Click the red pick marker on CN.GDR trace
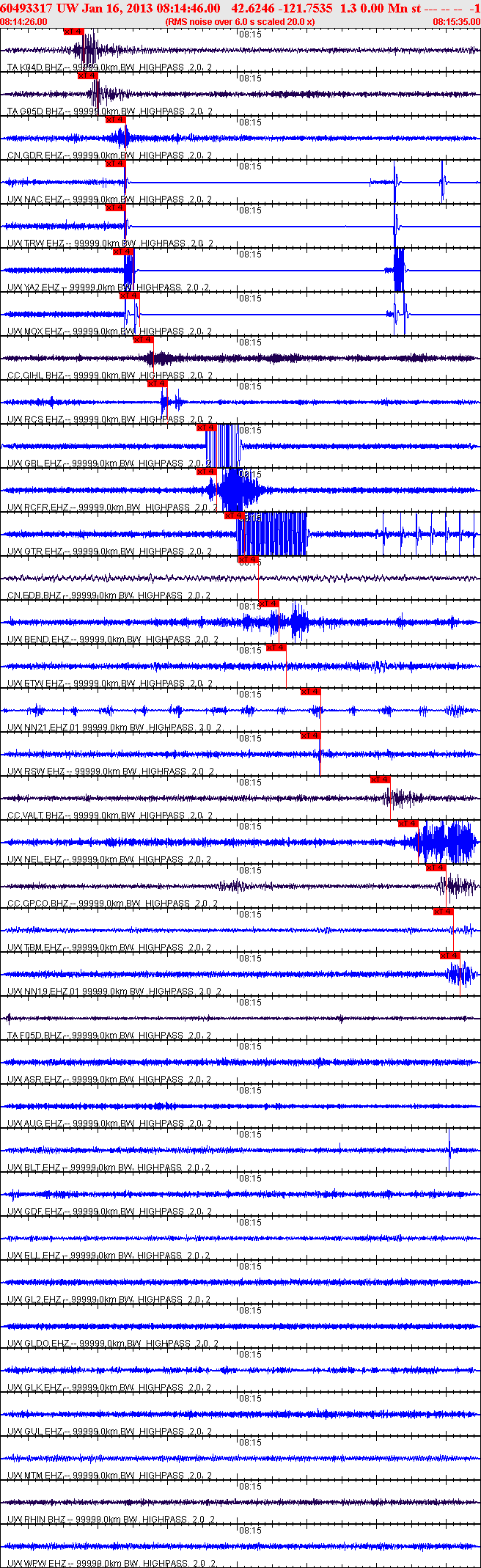Screen dimensions: 481x1568 (115, 120)
